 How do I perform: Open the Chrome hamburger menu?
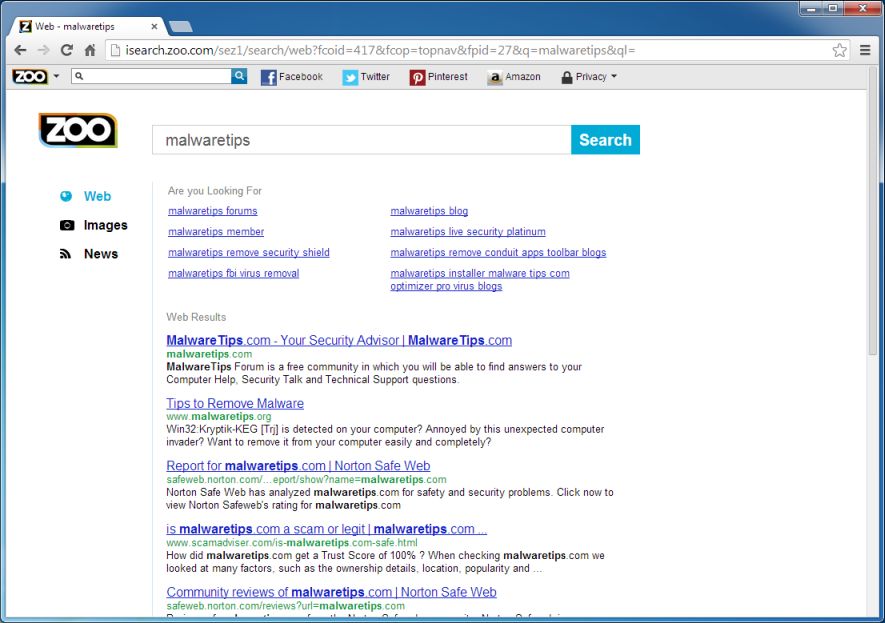(865, 50)
